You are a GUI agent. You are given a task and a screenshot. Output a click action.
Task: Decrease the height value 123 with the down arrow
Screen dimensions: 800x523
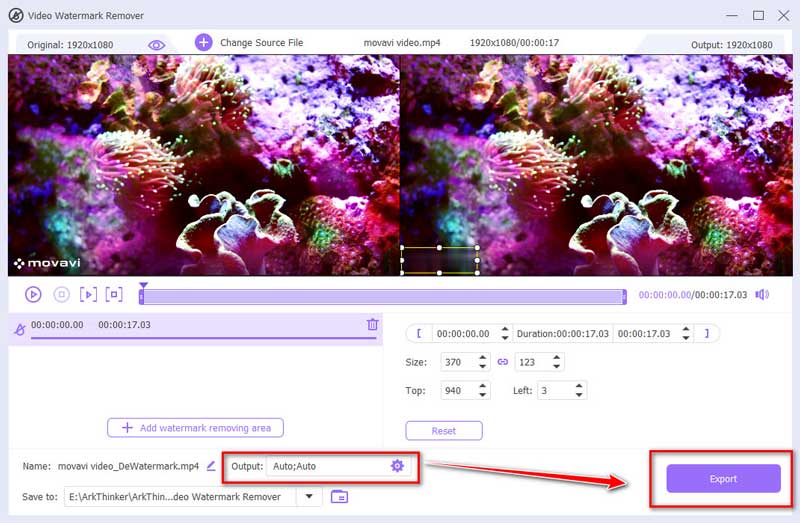pyautogui.click(x=557, y=366)
